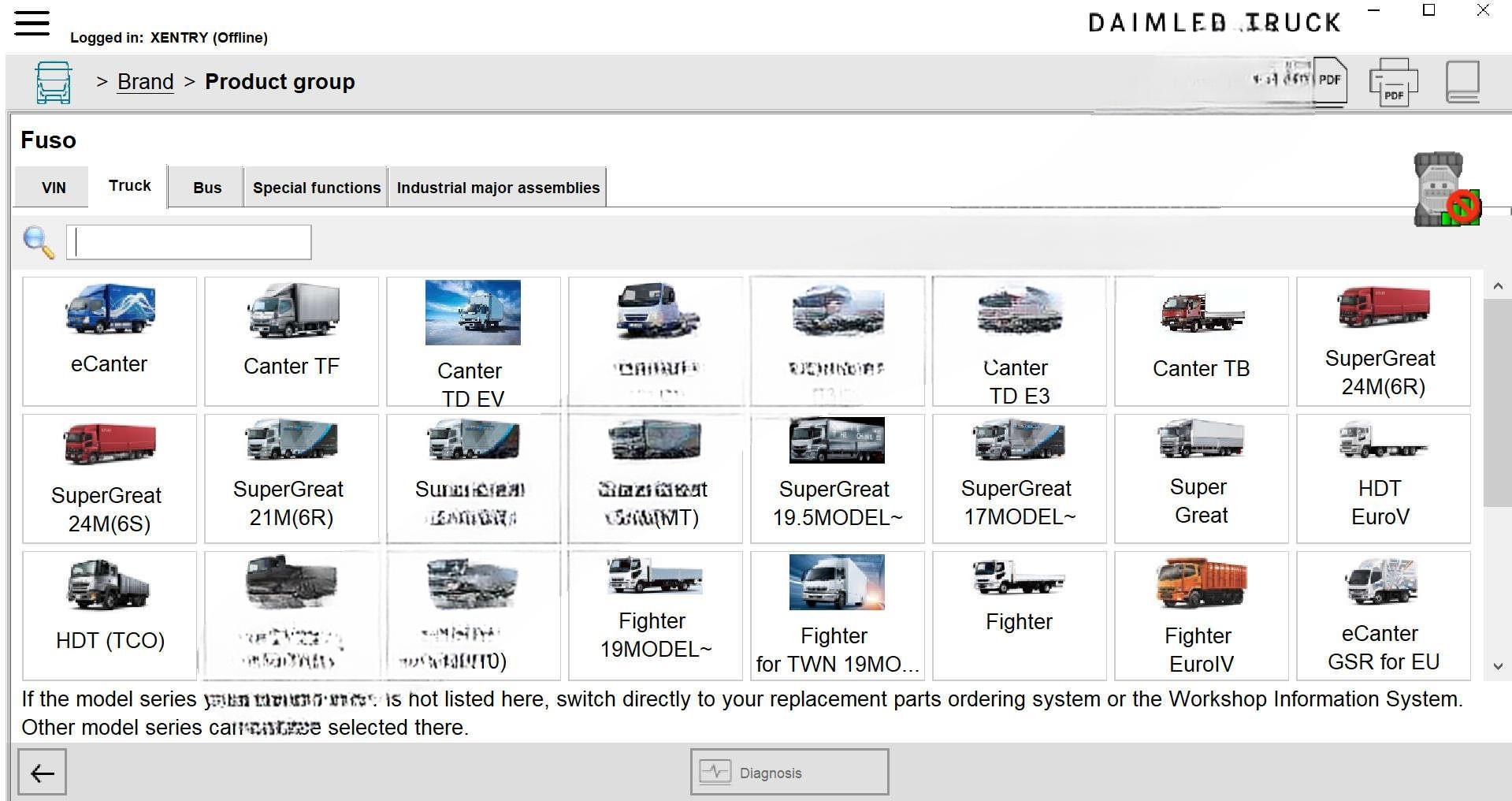This screenshot has width=1512, height=801.
Task: Close the XENTRY window
Action: [x=1483, y=10]
